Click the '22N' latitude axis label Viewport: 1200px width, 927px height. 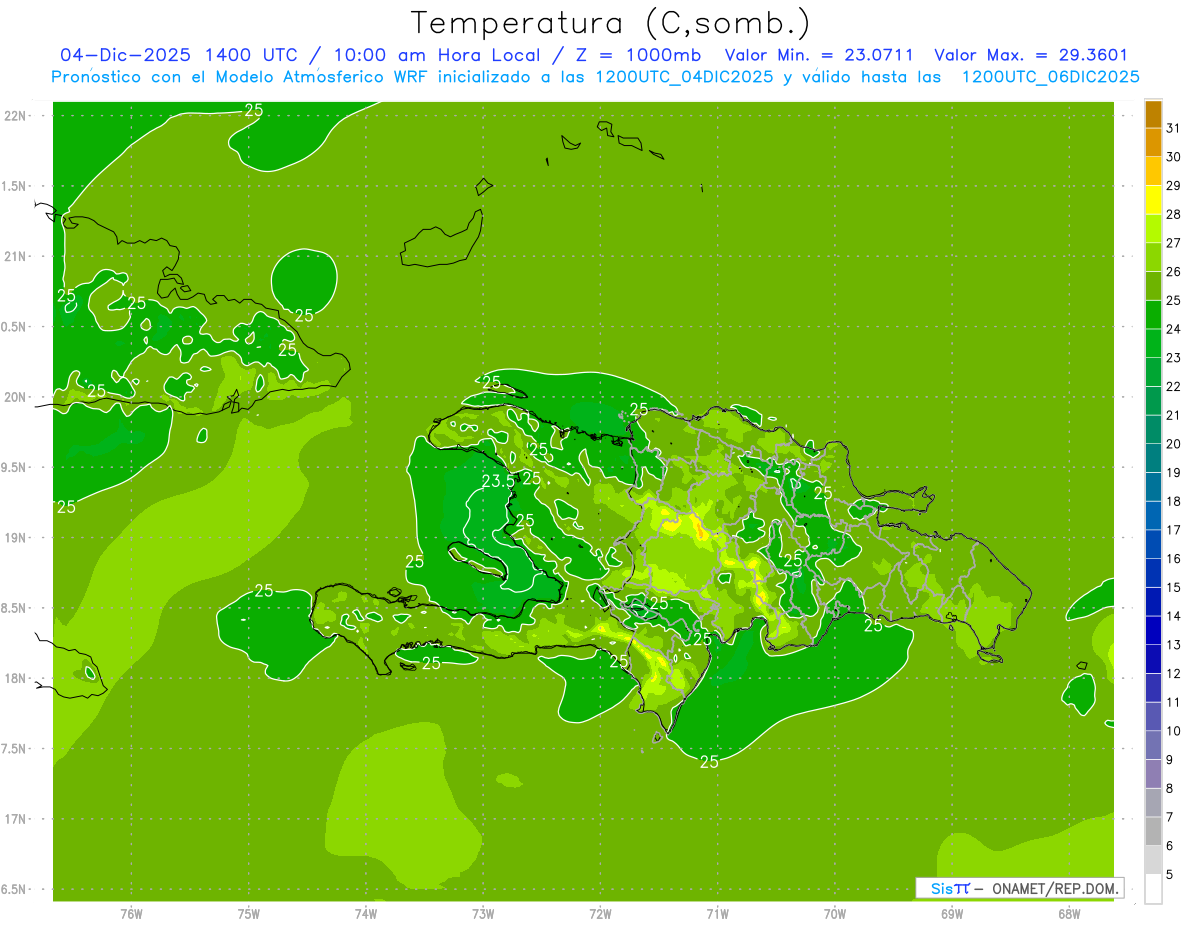tap(15, 116)
